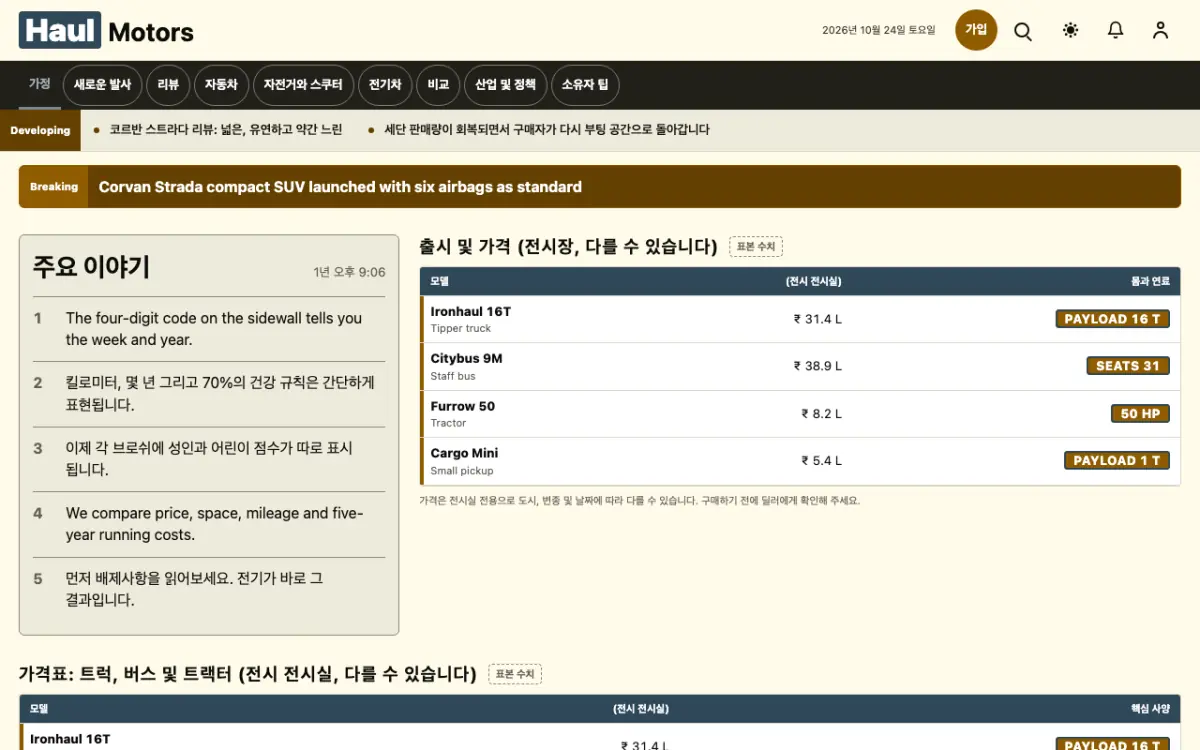Click the SEATS 31 badge
Screen dimensions: 1200x750
(1128, 366)
